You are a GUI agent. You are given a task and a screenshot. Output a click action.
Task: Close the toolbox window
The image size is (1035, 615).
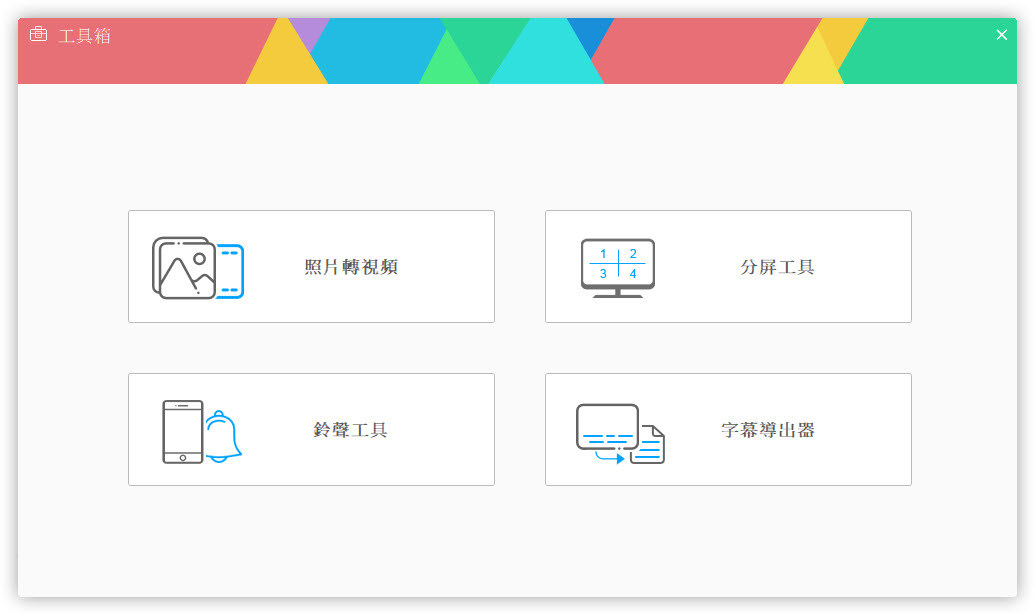point(1001,35)
